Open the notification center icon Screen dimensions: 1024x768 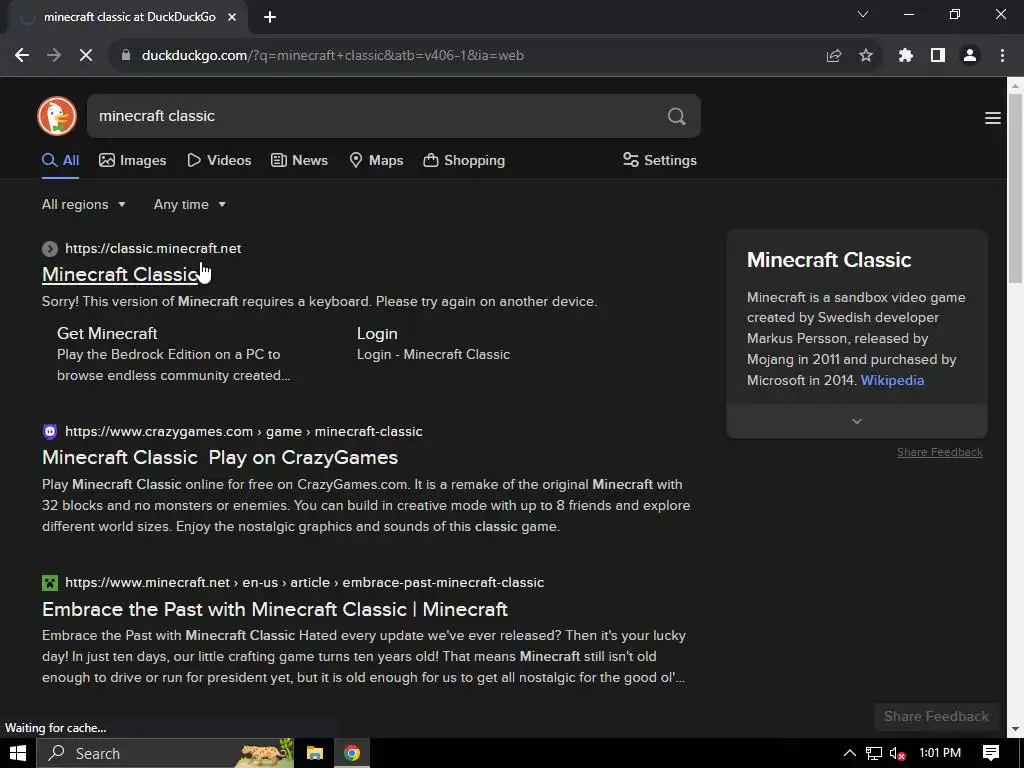point(991,753)
